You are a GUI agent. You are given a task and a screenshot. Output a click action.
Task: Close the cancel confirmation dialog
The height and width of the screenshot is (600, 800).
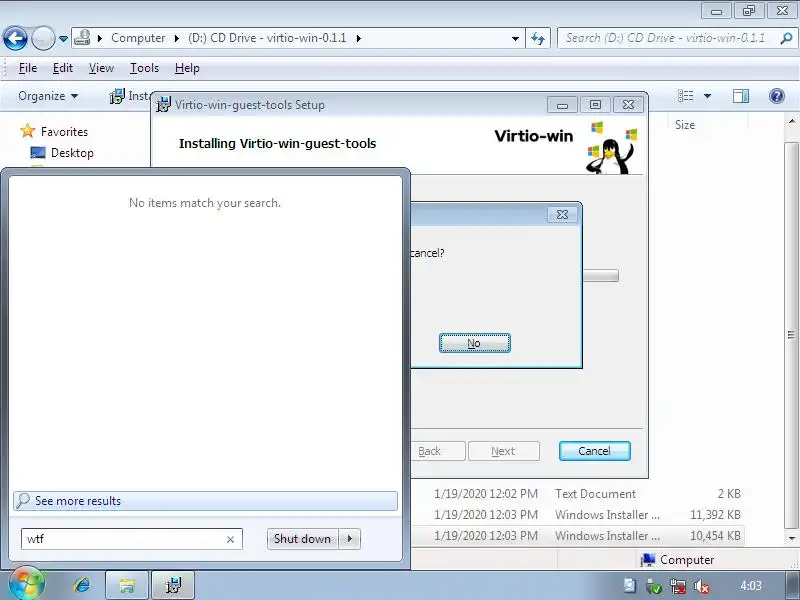562,215
